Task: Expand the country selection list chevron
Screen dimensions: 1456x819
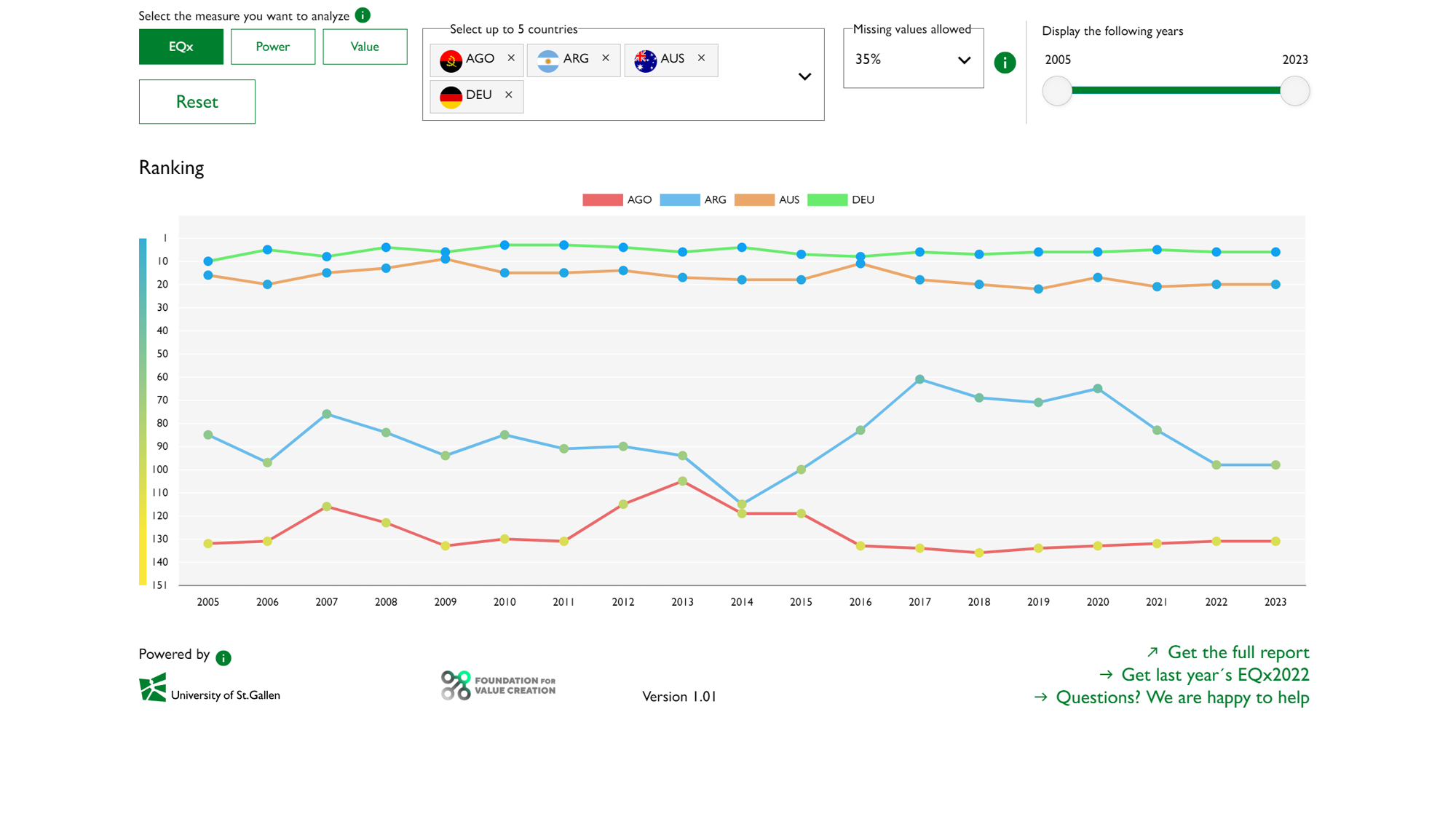Action: click(x=804, y=76)
